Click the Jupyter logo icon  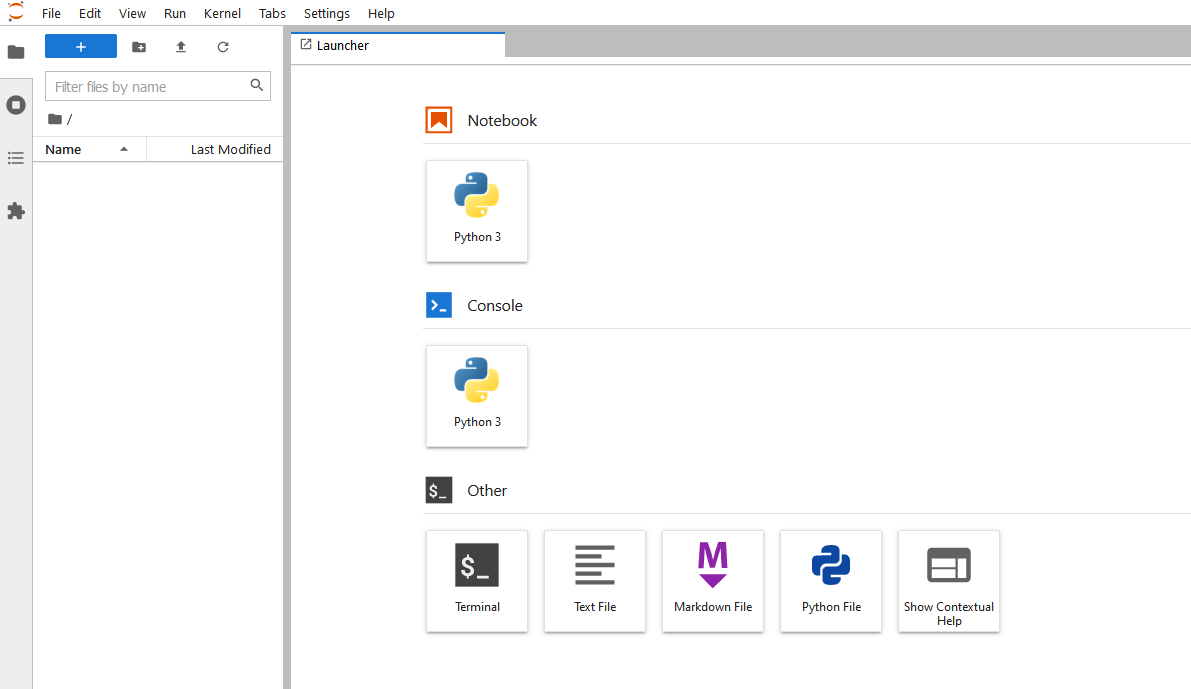coord(16,12)
